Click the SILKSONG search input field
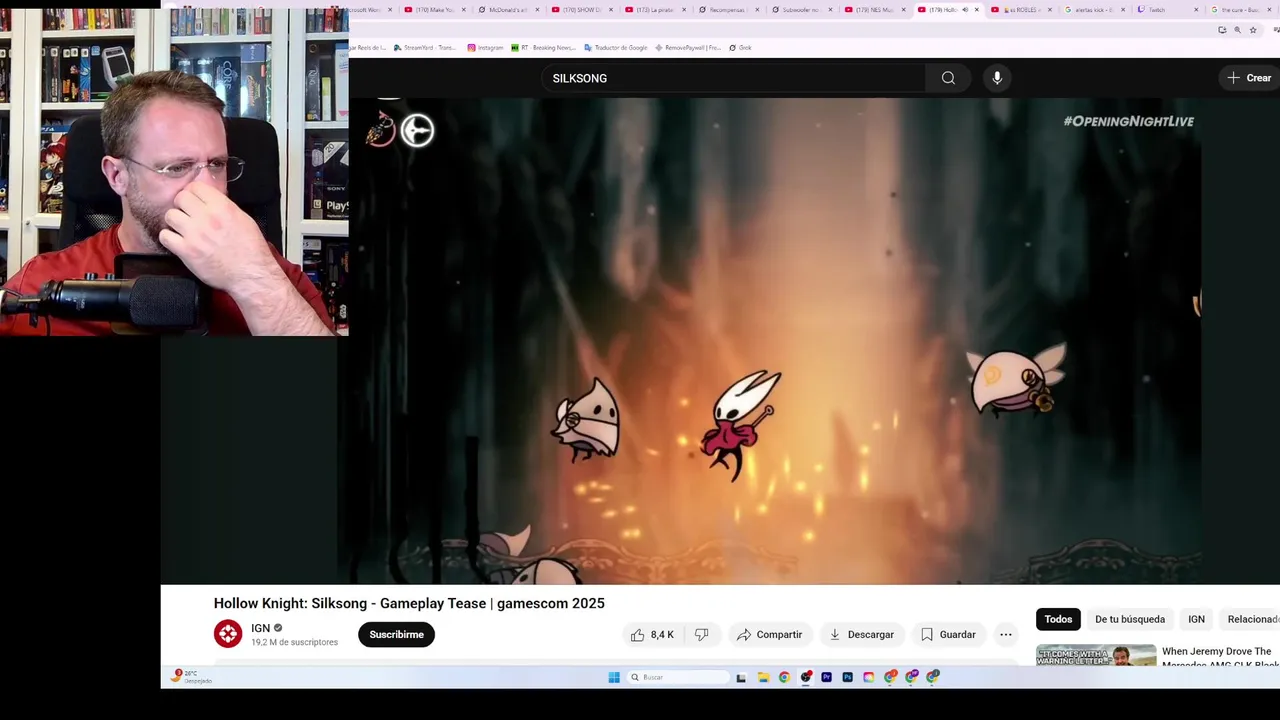This screenshot has width=1280, height=720. 734,78
